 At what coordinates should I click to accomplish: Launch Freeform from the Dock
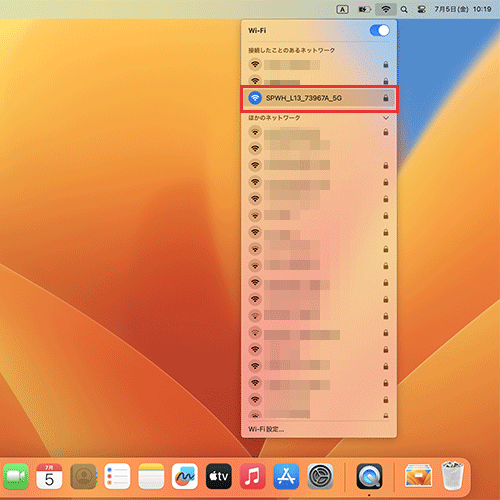pos(185,476)
